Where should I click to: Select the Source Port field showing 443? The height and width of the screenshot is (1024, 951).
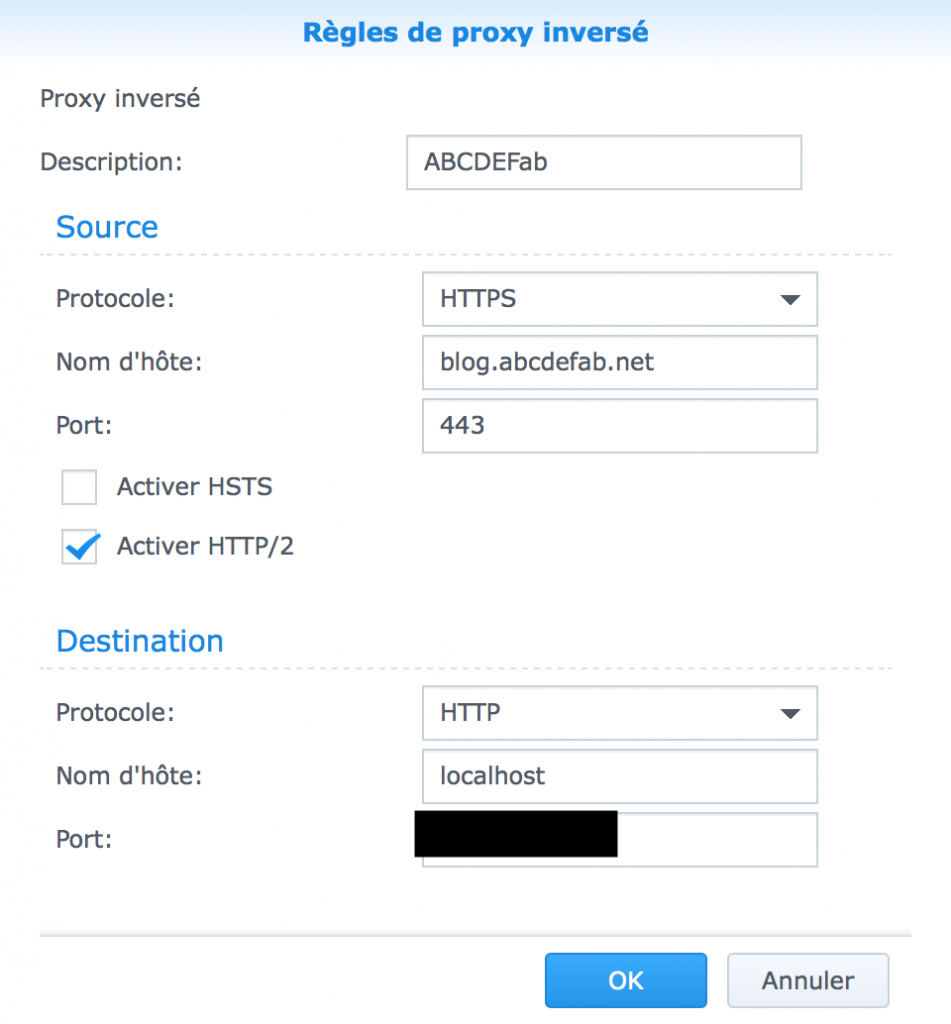point(619,425)
